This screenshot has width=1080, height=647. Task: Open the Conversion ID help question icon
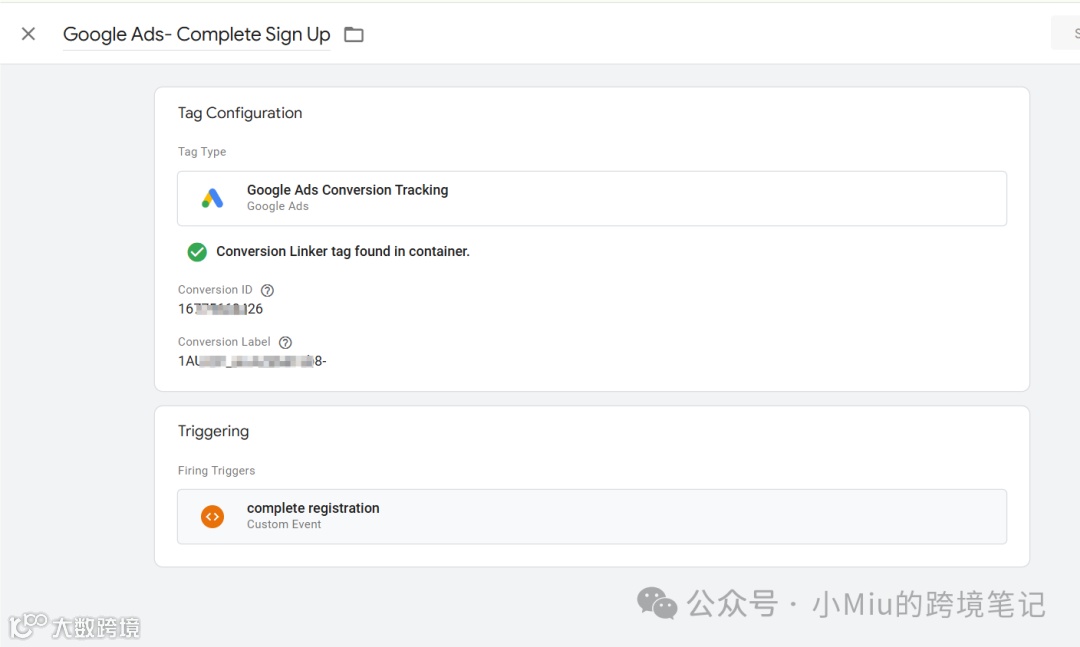(x=267, y=290)
